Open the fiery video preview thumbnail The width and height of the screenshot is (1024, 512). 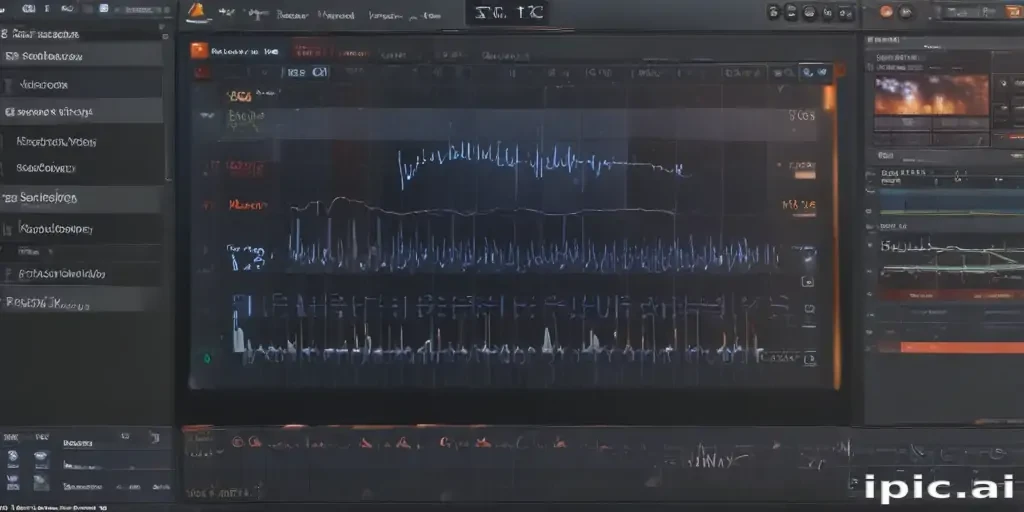click(x=931, y=95)
